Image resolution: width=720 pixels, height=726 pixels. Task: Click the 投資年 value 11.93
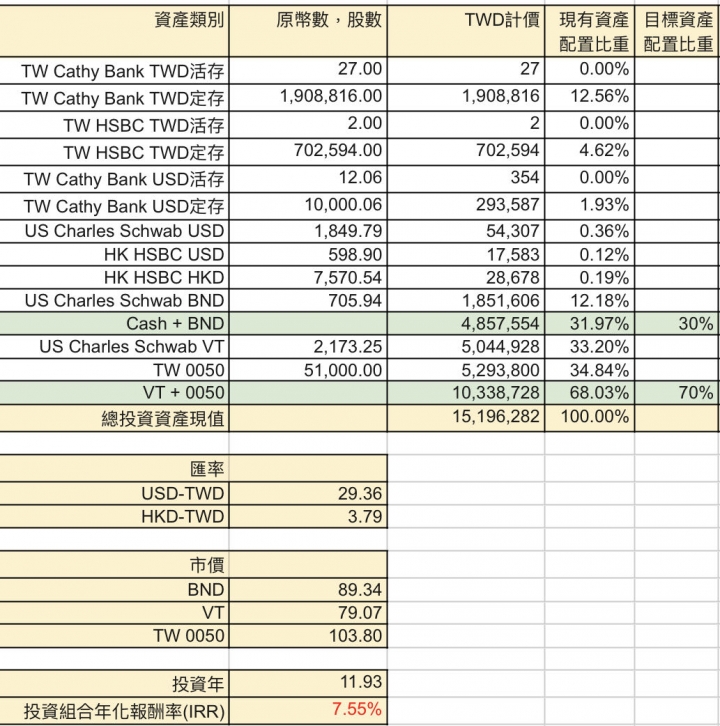click(x=308, y=683)
